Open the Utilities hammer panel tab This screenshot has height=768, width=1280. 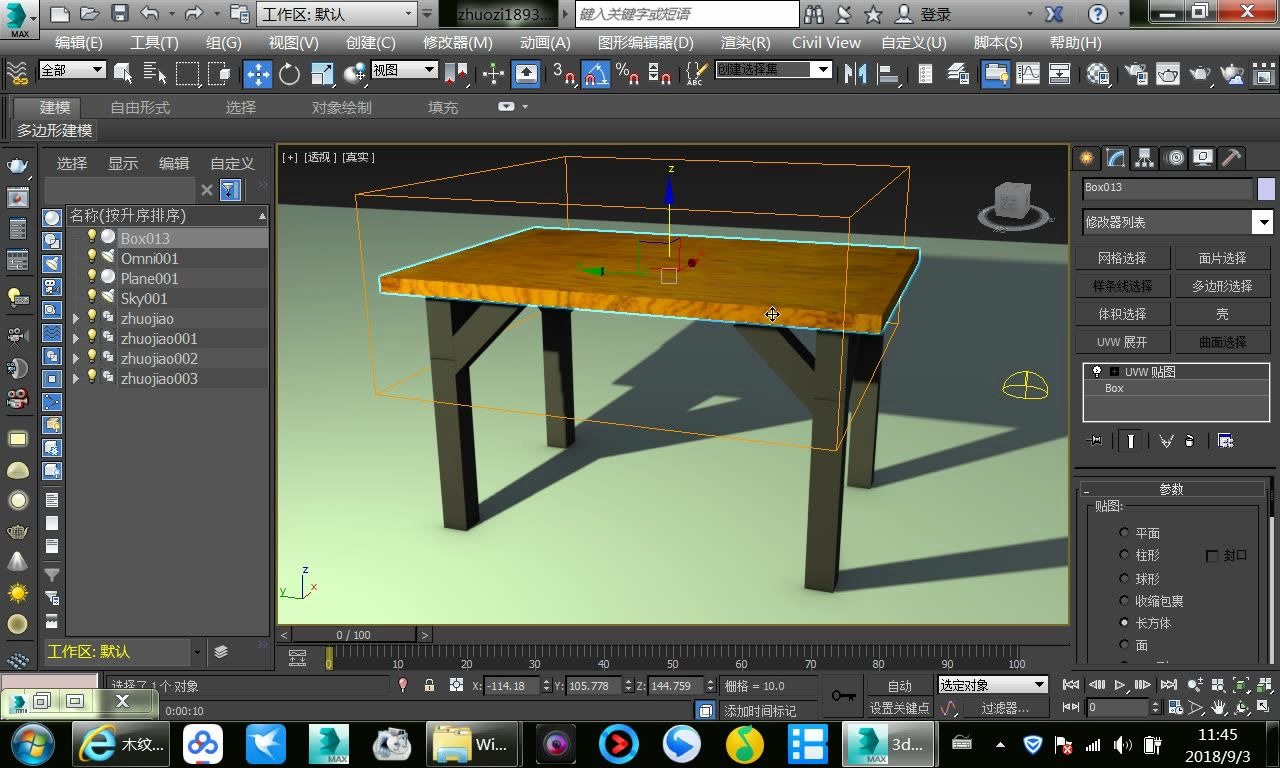[1232, 158]
